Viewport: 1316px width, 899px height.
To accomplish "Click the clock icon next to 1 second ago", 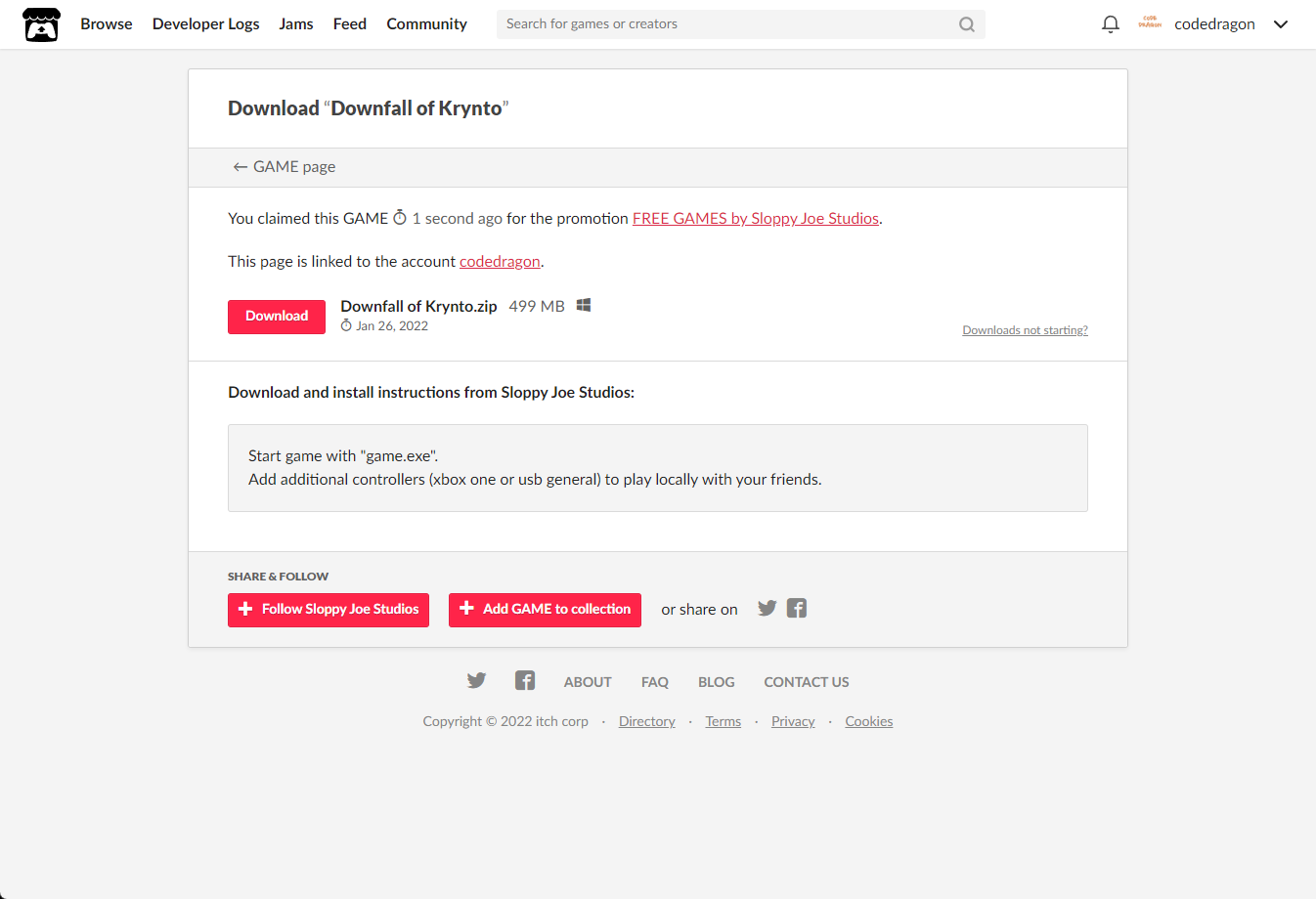I will pos(400,218).
